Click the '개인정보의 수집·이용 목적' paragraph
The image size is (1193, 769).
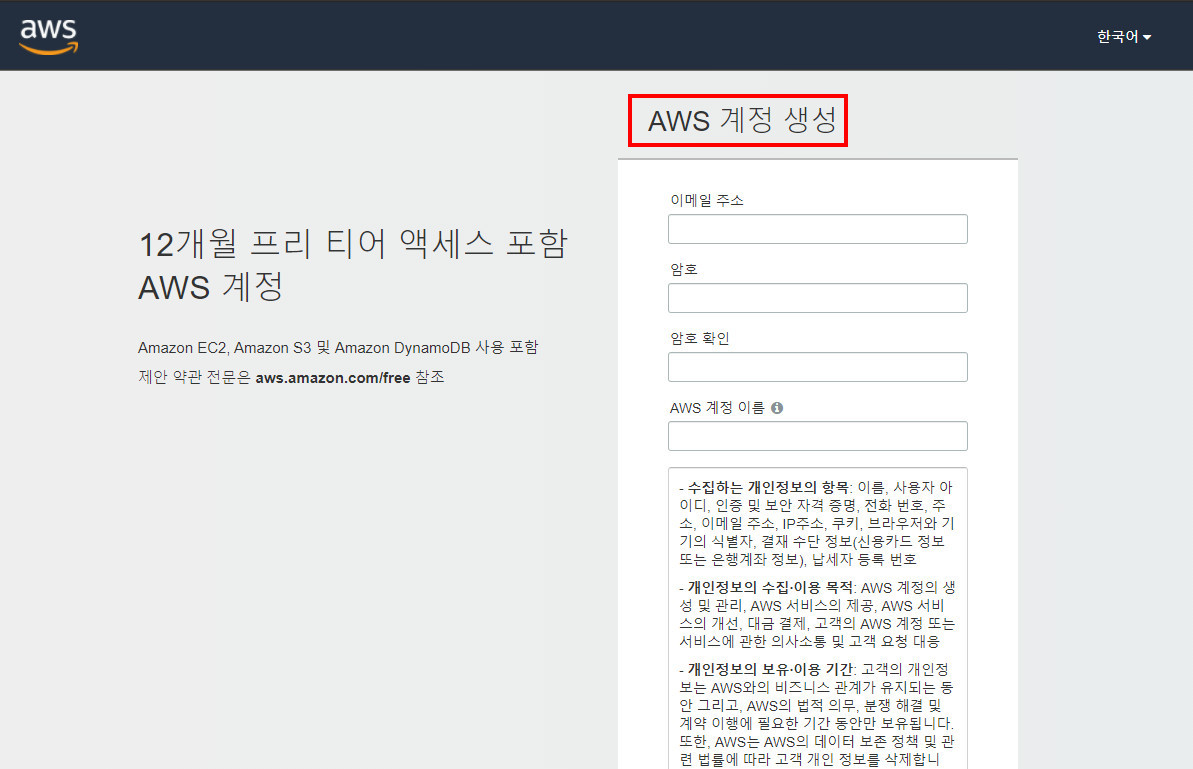[816, 615]
